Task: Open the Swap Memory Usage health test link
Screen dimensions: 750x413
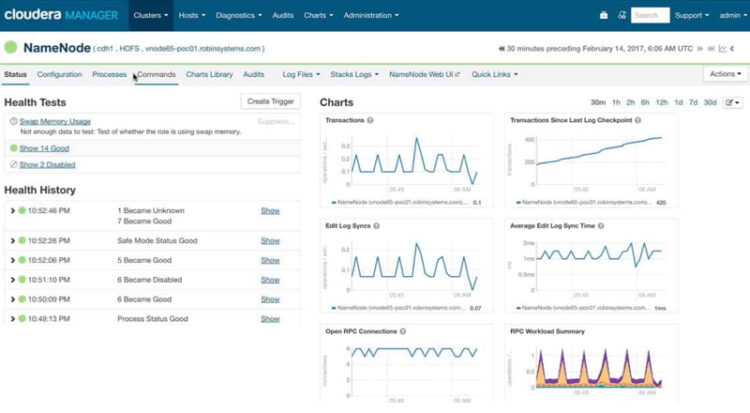Action: (55, 122)
